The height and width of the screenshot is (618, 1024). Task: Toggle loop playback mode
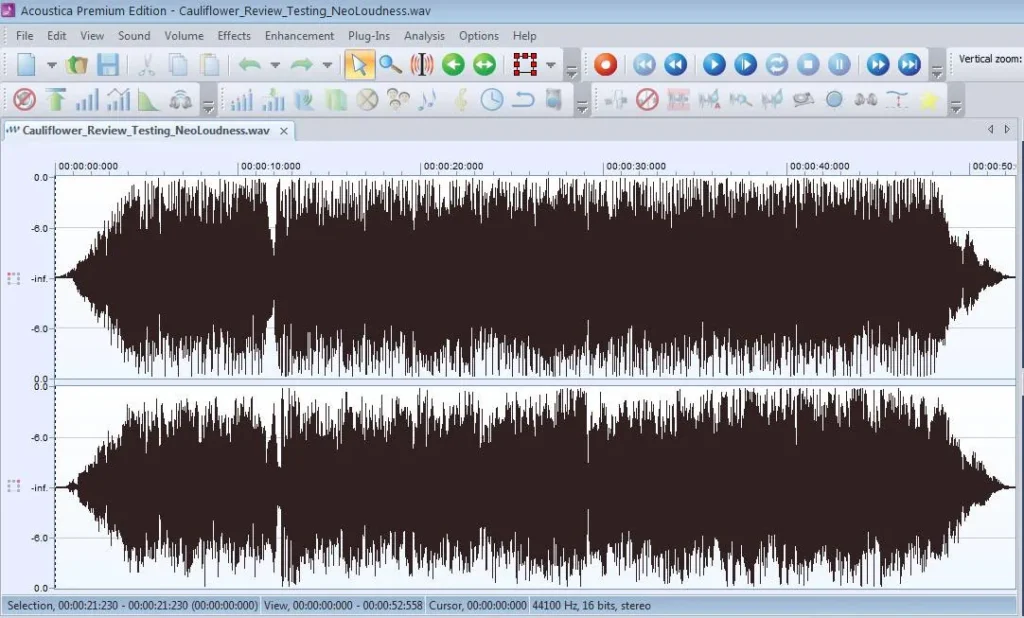click(x=776, y=65)
